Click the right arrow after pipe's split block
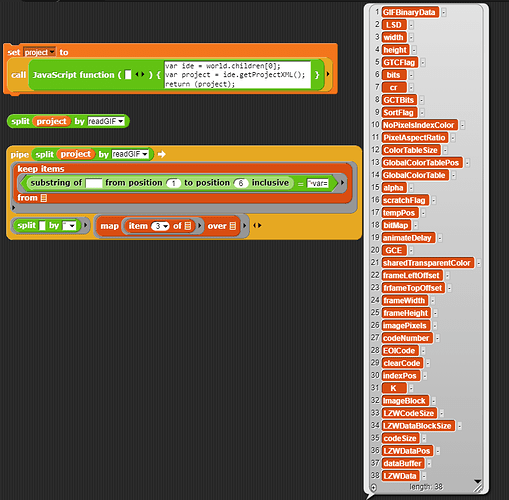The image size is (509, 500). (162, 154)
